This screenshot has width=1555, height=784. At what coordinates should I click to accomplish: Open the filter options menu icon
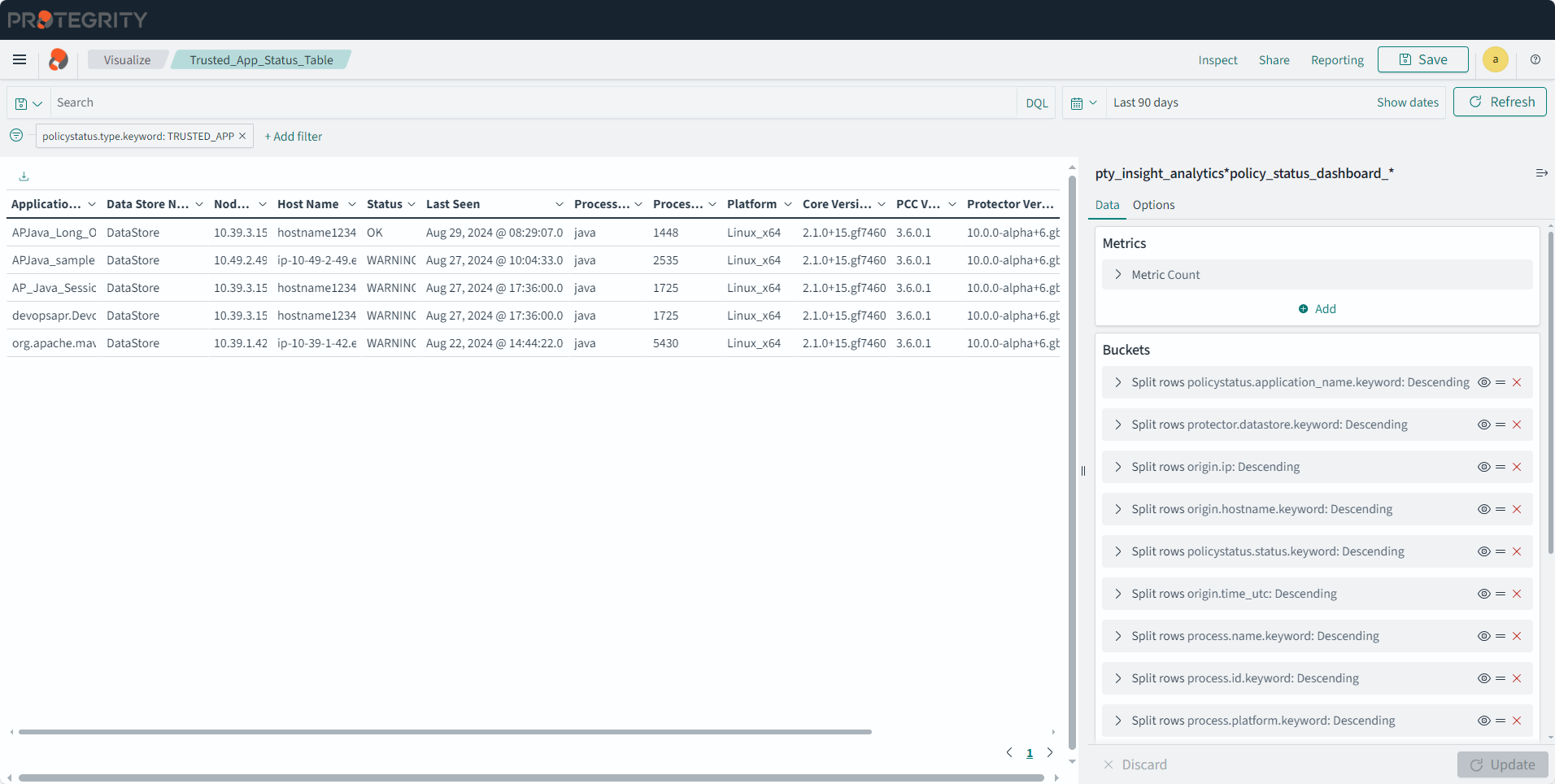(16, 136)
